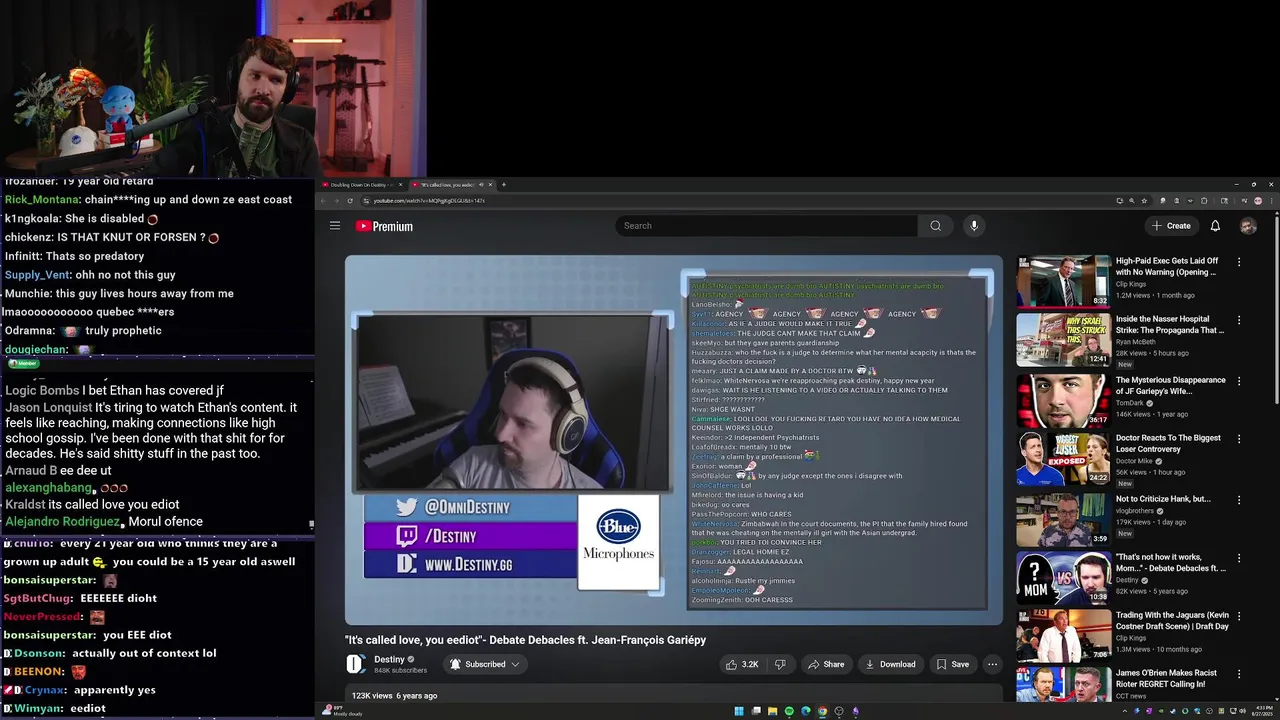The height and width of the screenshot is (720, 1280).
Task: Close the 'It's called love' tab
Action: coord(490,185)
